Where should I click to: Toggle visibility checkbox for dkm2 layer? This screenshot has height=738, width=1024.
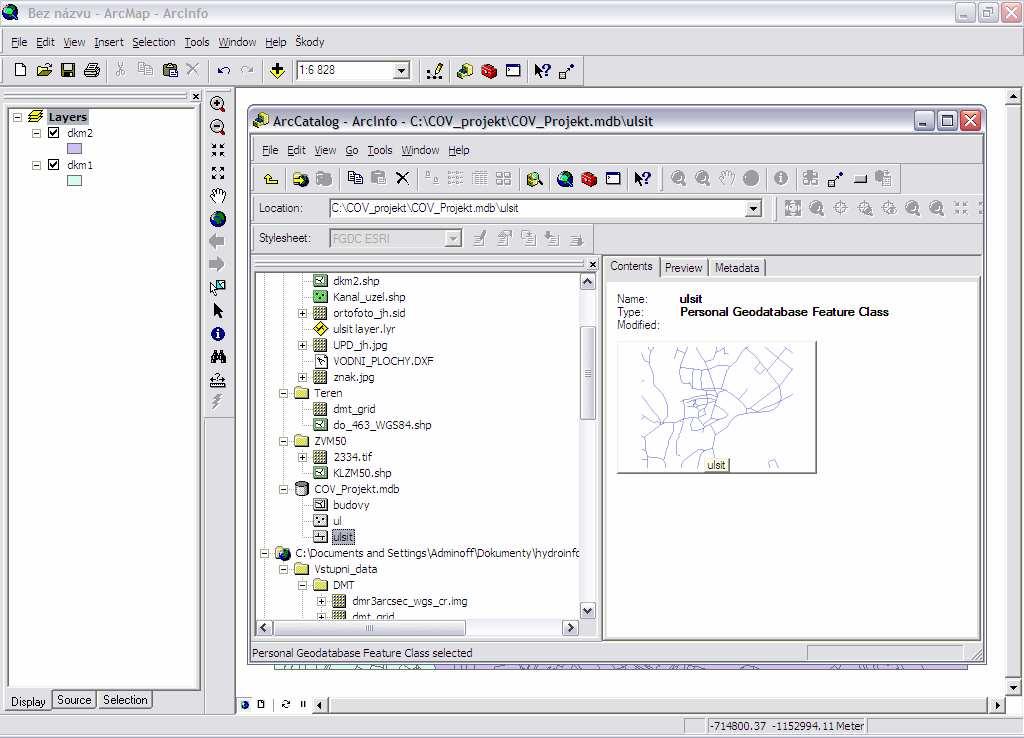(x=54, y=133)
